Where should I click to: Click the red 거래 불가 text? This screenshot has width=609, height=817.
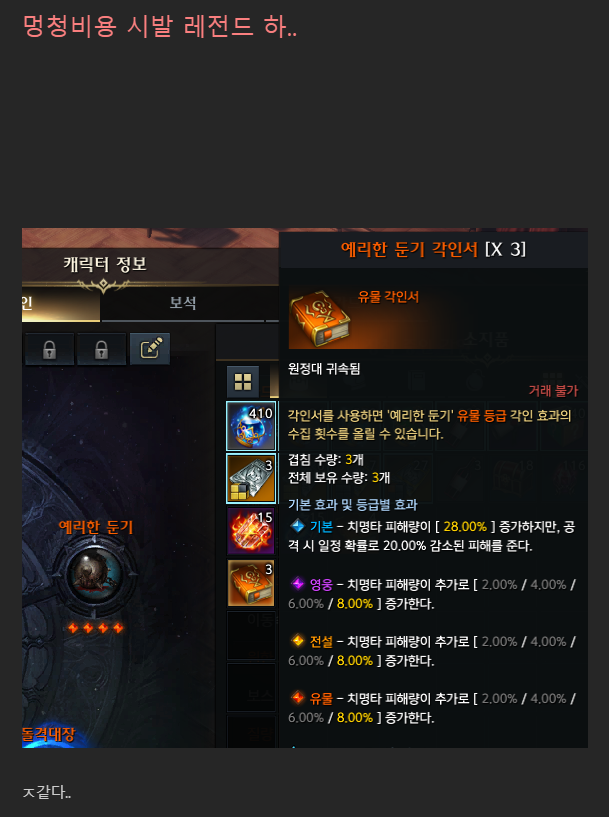point(553,391)
